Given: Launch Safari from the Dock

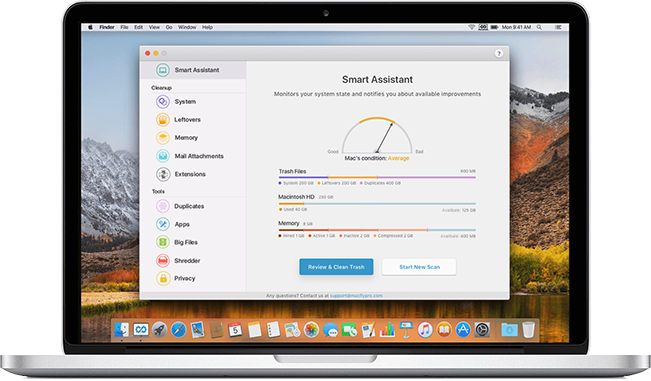Looking at the screenshot, I should [179, 330].
